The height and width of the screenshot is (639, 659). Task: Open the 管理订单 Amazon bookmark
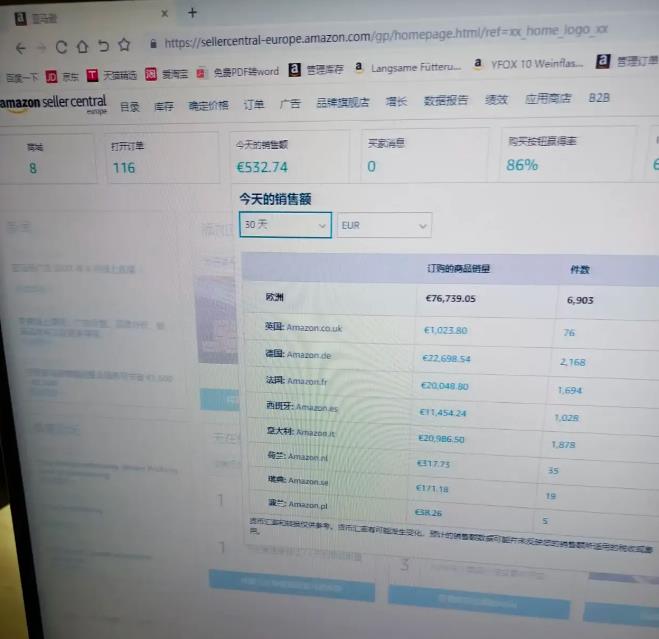627,61
